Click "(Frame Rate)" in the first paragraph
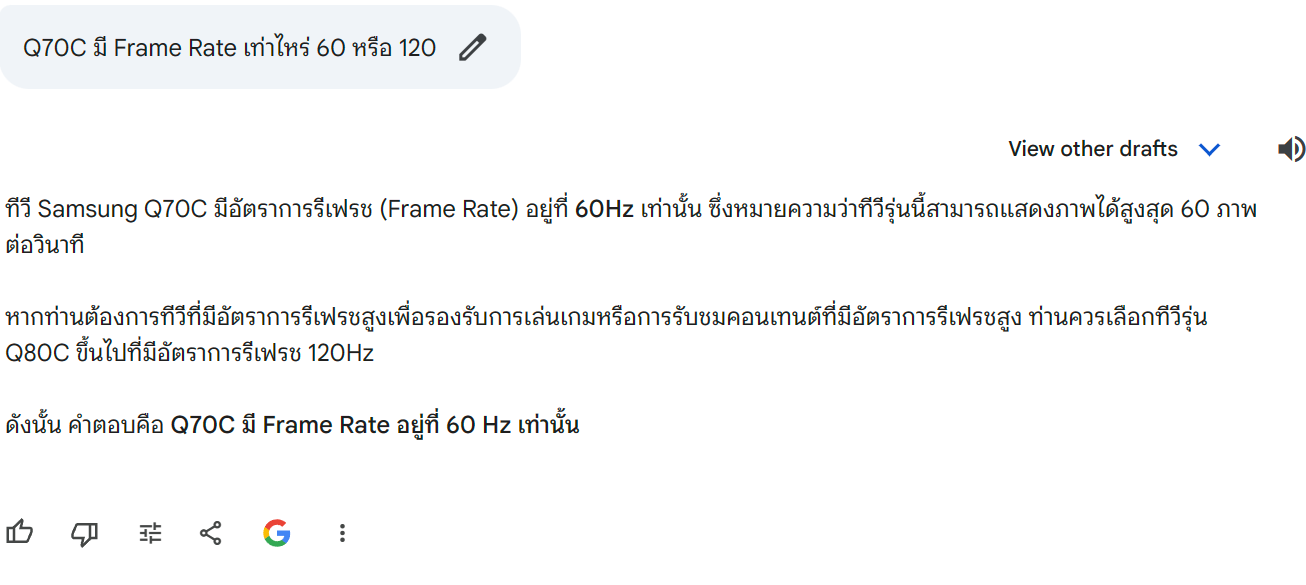The width and height of the screenshot is (1306, 585). coord(450,210)
